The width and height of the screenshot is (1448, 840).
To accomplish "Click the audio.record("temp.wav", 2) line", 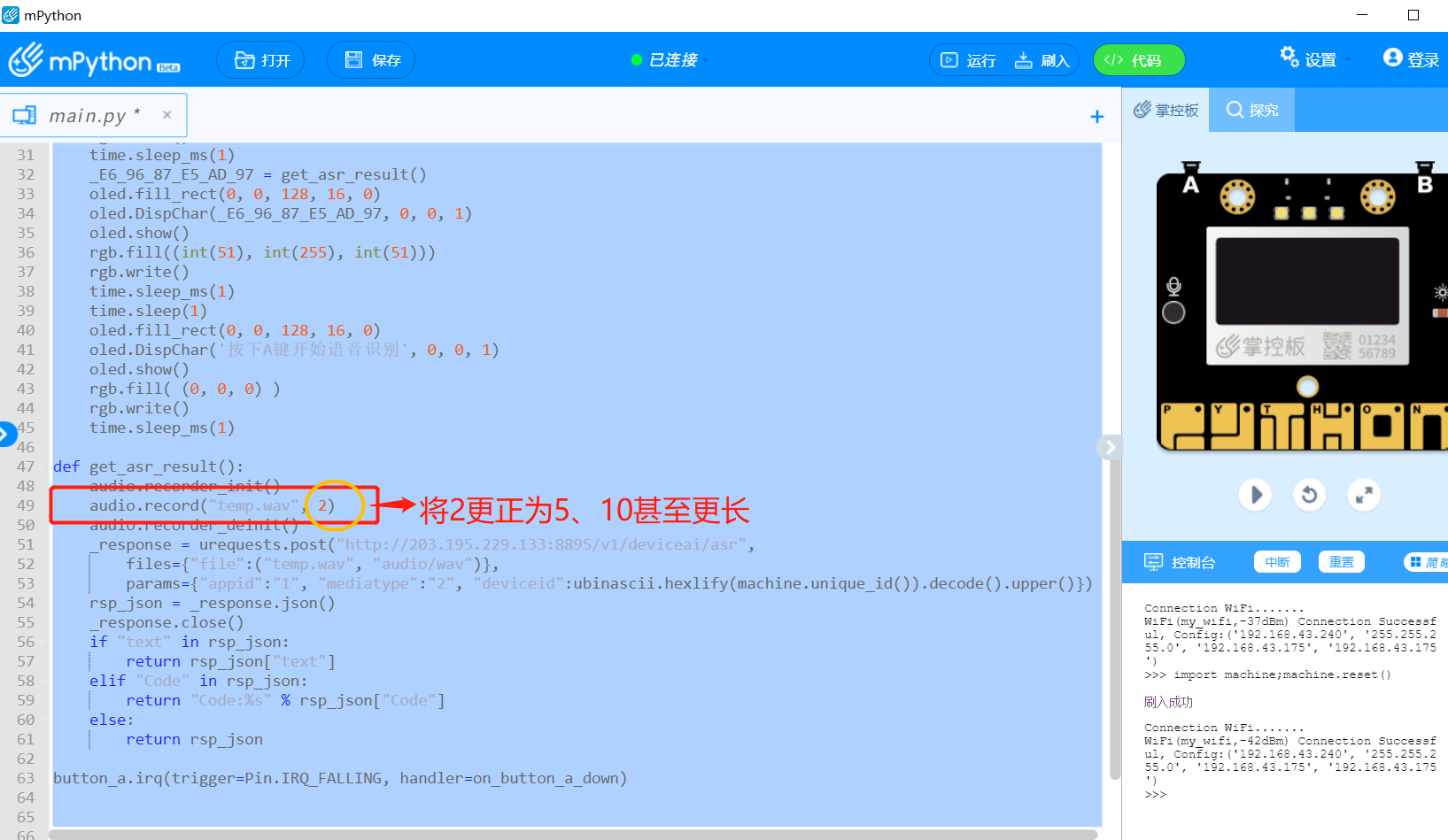I will pyautogui.click(x=212, y=505).
